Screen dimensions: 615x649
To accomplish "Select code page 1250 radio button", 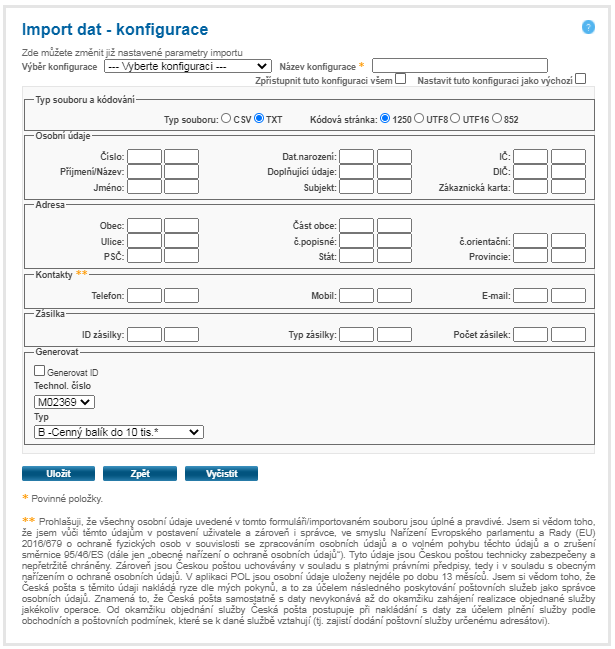I will tap(385, 118).
